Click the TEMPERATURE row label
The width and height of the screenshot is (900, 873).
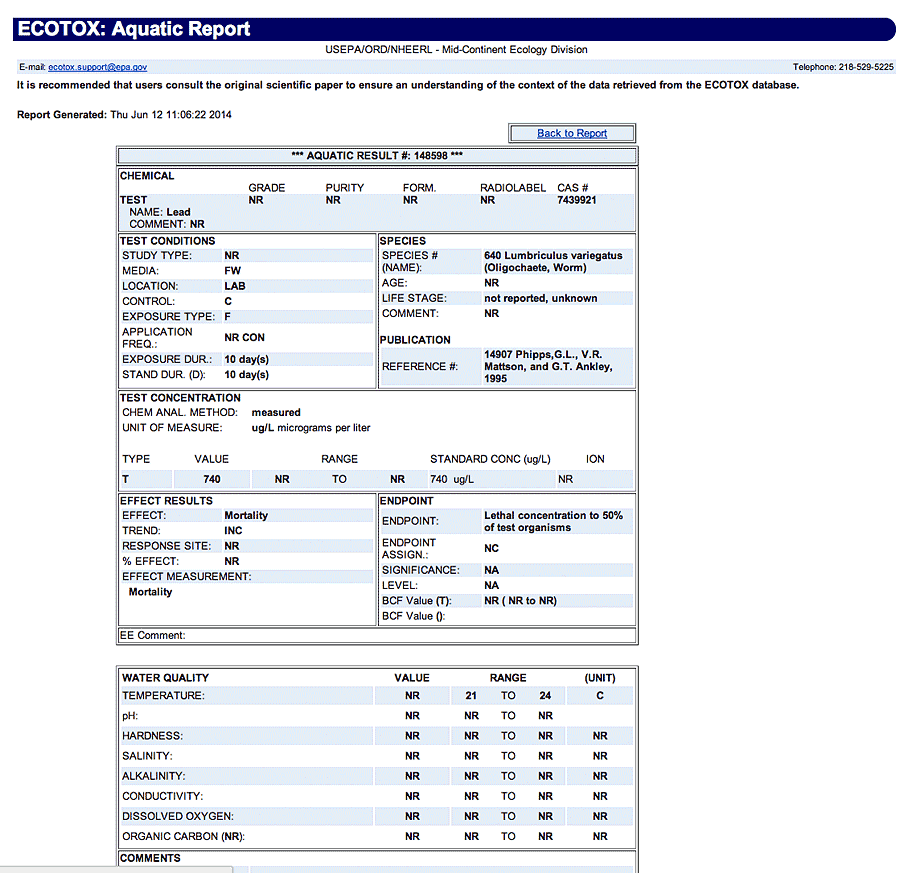(163, 696)
